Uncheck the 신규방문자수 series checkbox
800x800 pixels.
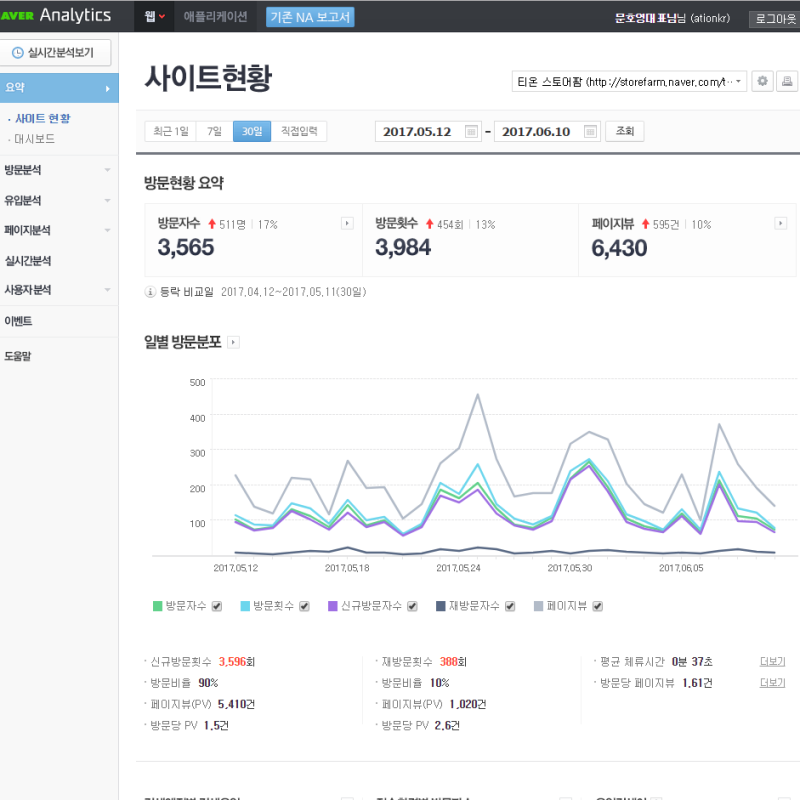pos(412,606)
